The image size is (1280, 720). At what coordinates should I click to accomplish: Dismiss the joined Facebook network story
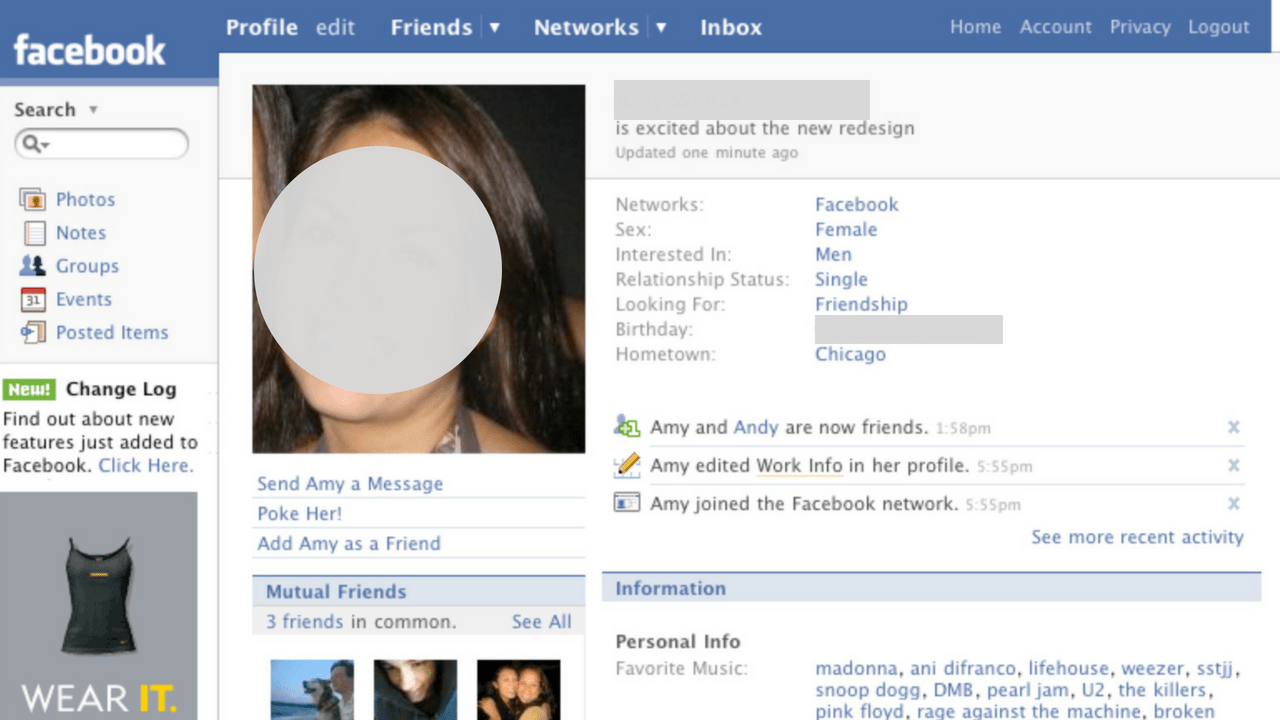pyautogui.click(x=1234, y=503)
